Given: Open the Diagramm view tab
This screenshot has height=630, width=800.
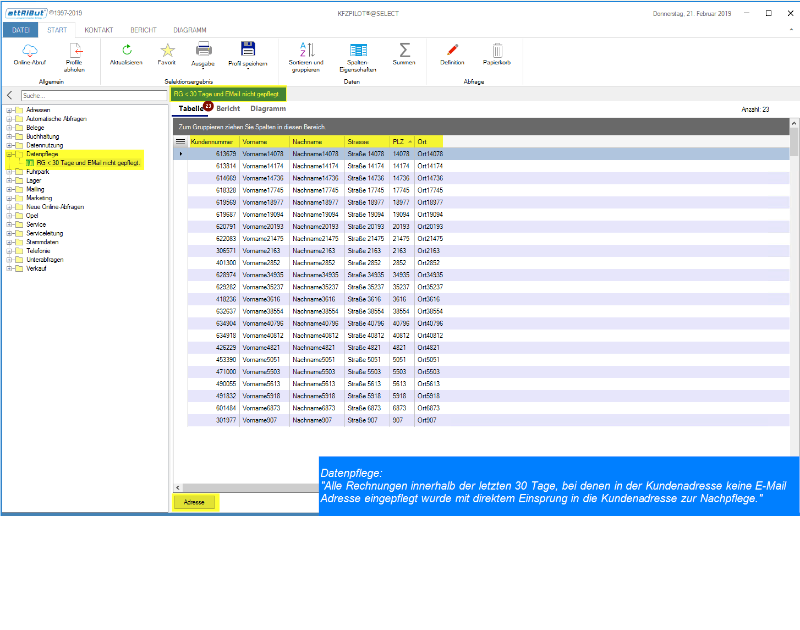Looking at the screenshot, I should [268, 108].
